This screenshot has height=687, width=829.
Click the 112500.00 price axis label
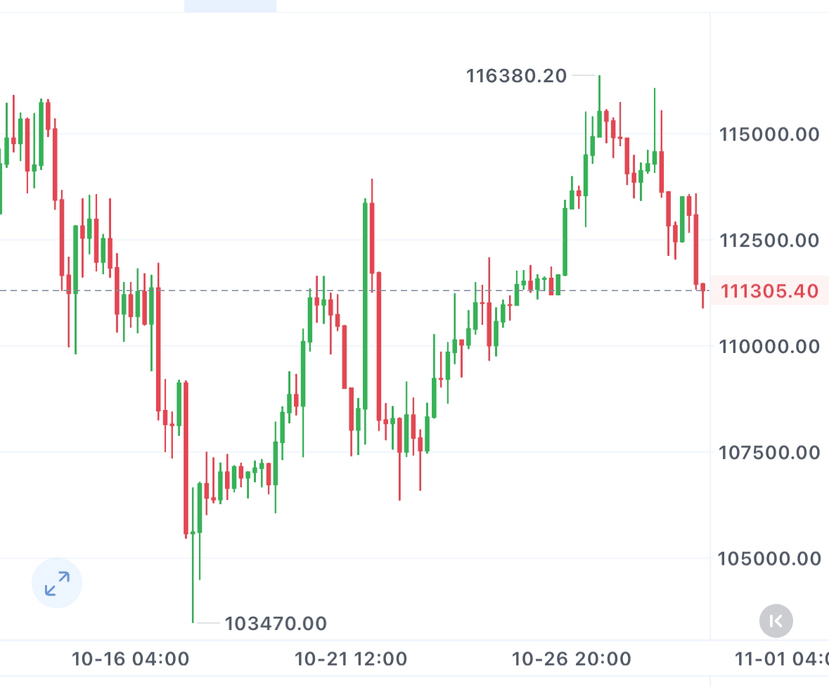[x=769, y=240]
